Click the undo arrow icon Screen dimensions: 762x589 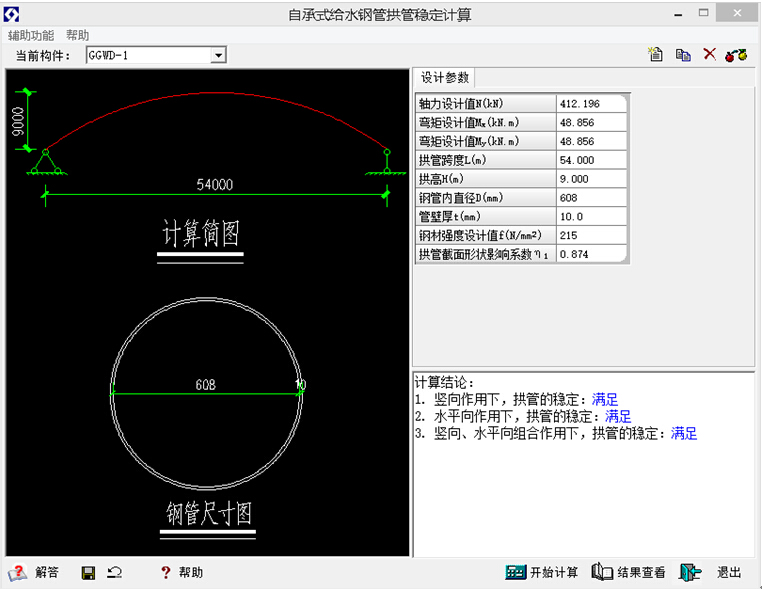click(115, 572)
